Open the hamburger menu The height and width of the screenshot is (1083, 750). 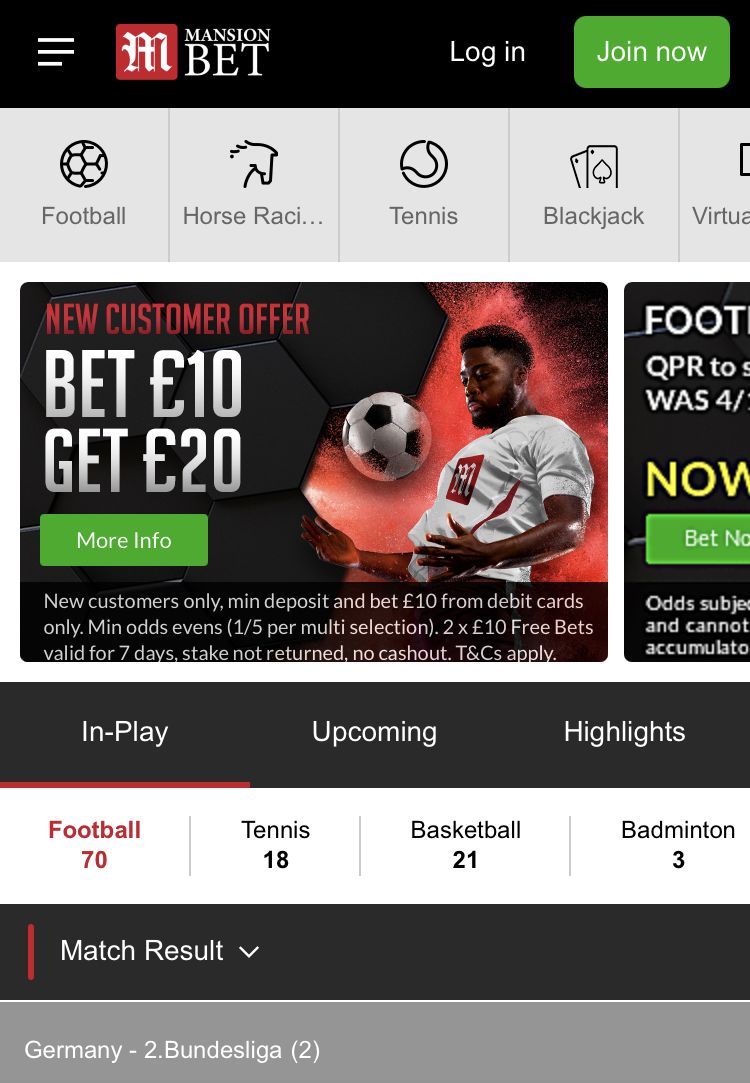pos(56,52)
